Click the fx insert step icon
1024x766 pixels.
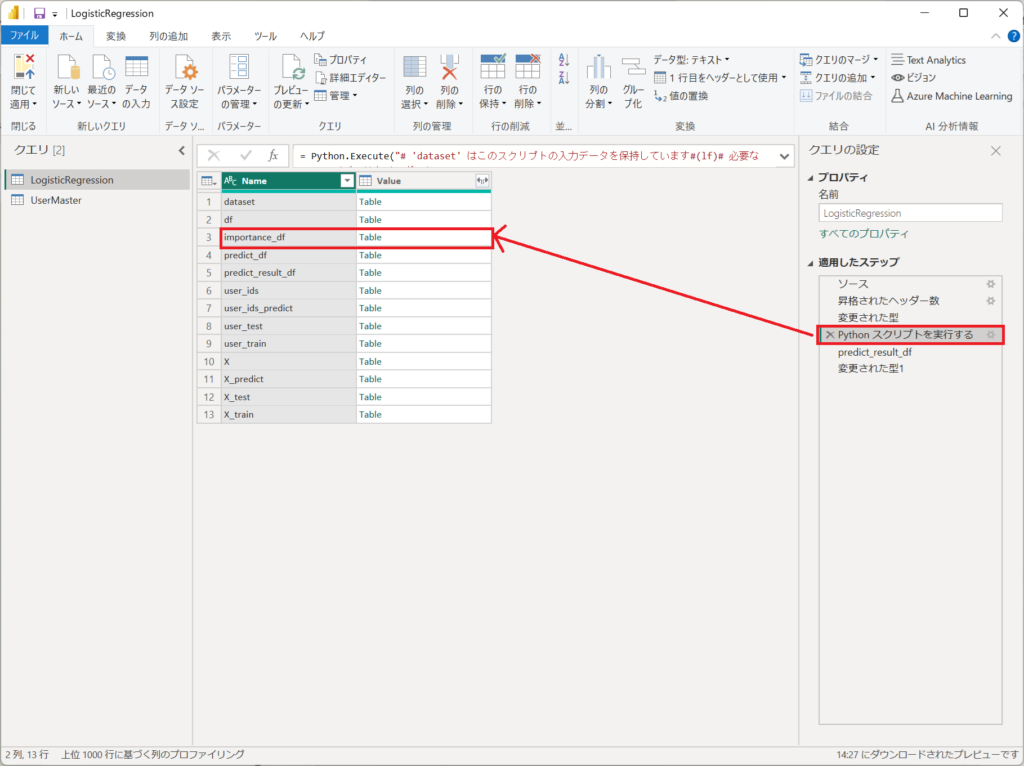click(x=274, y=155)
